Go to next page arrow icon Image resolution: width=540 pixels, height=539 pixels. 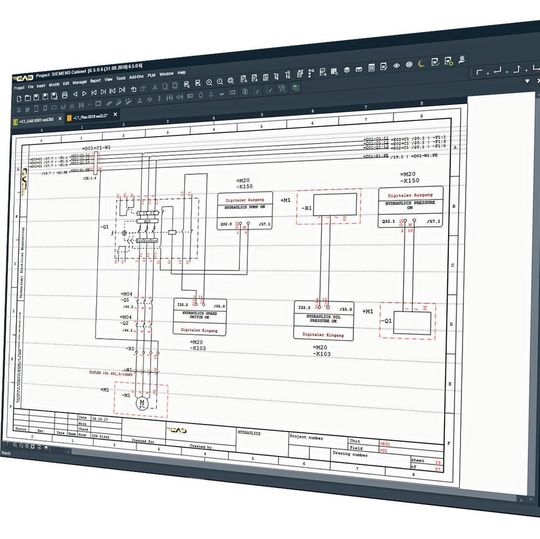[84, 93]
